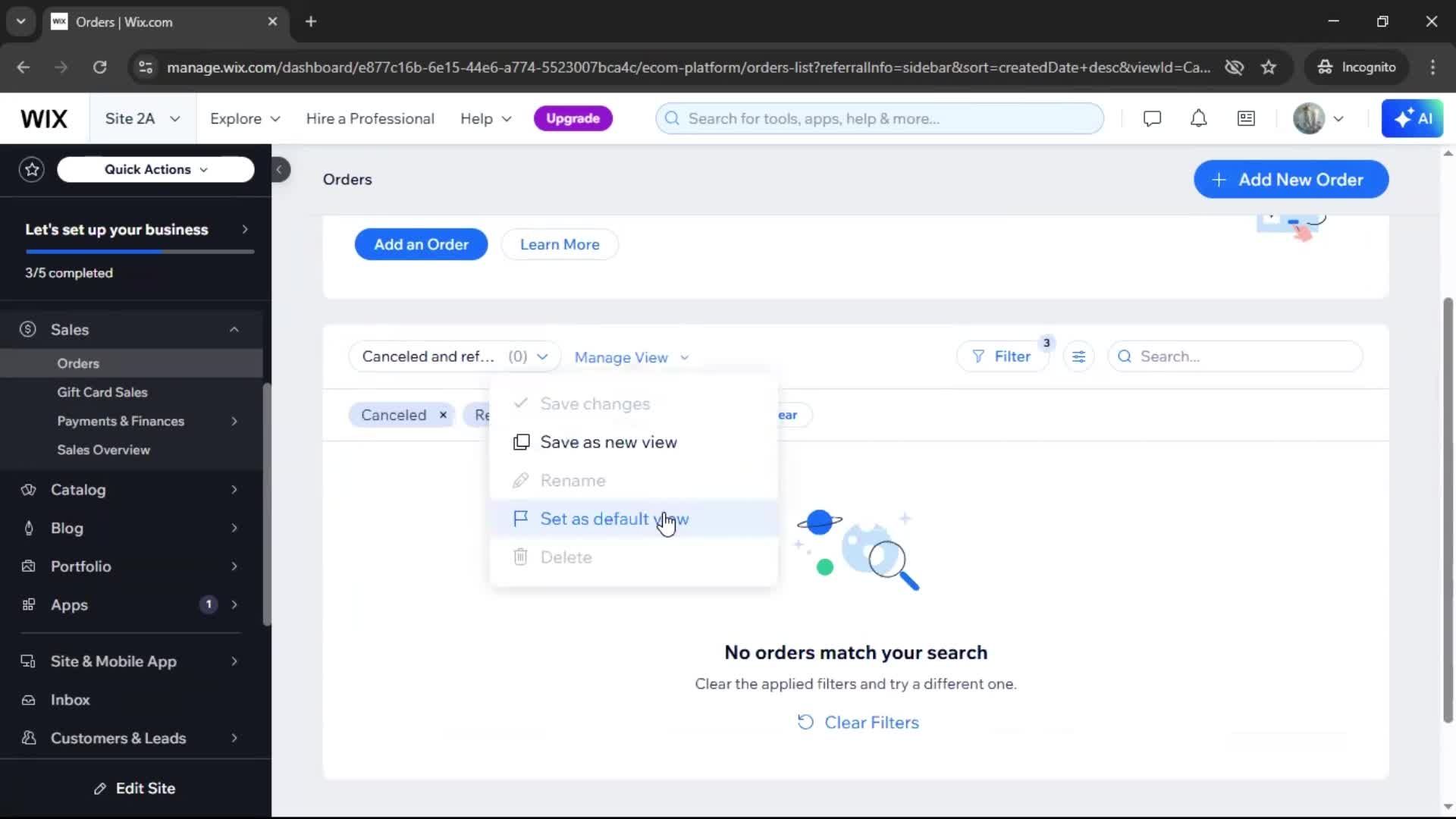
Task: Expand the Help menu
Action: point(486,119)
